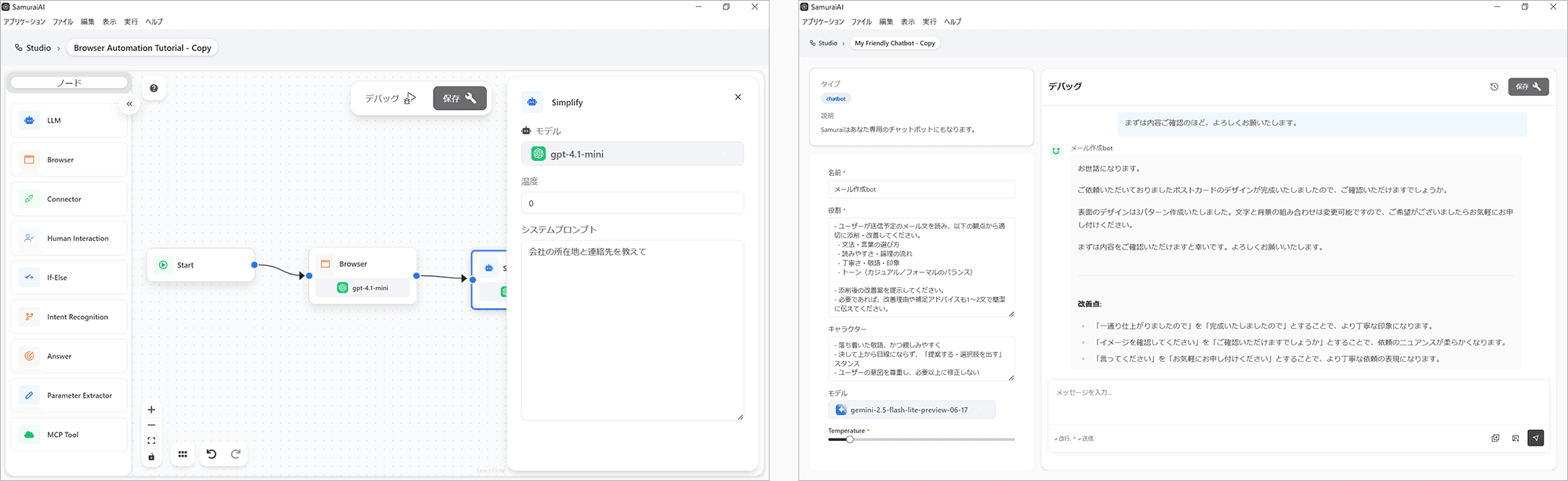Click the デバッグ button above the canvas
Viewport: 1568px width, 481px height.
390,98
